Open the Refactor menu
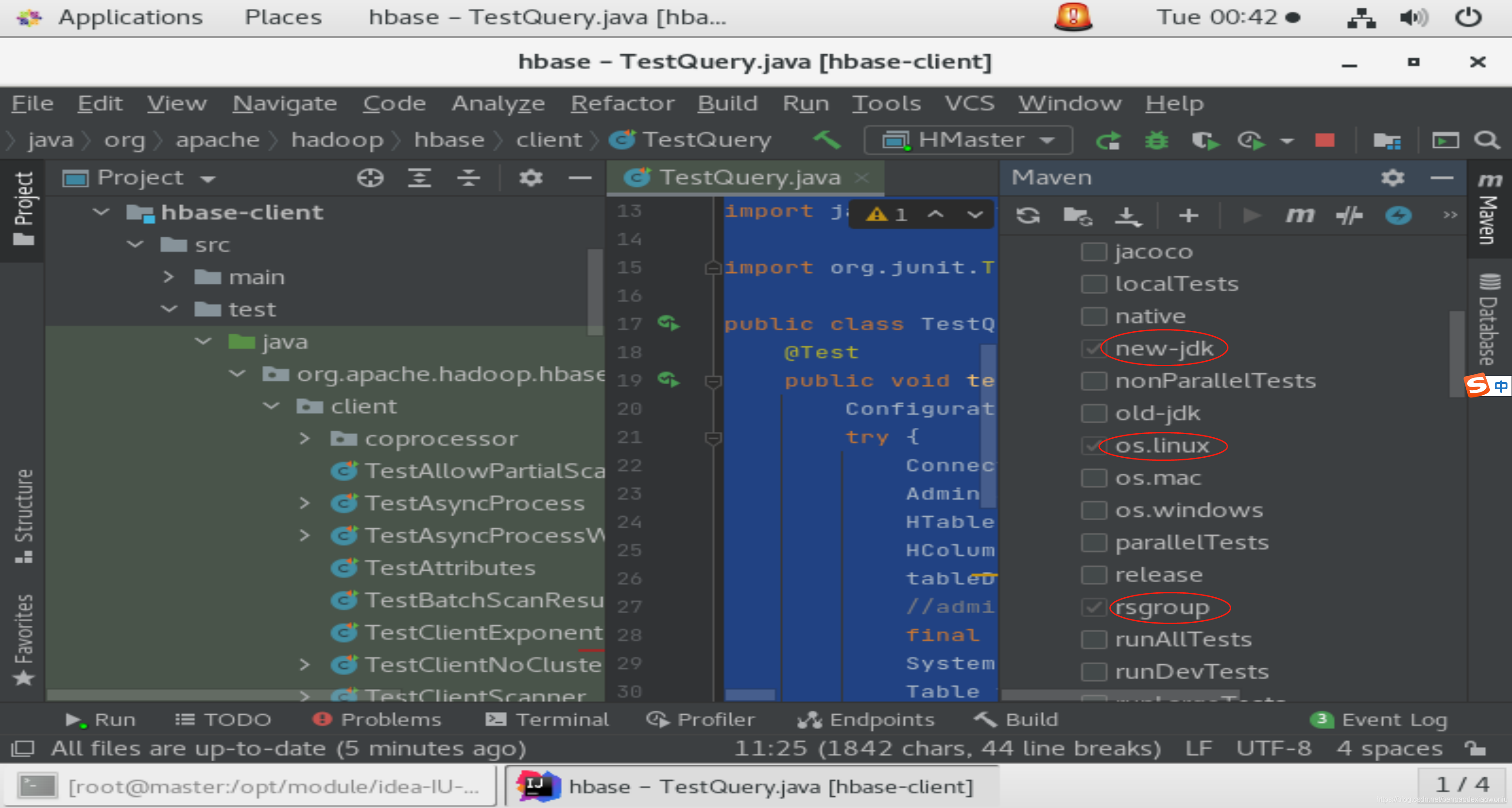Image resolution: width=1512 pixels, height=808 pixels. pyautogui.click(x=622, y=103)
